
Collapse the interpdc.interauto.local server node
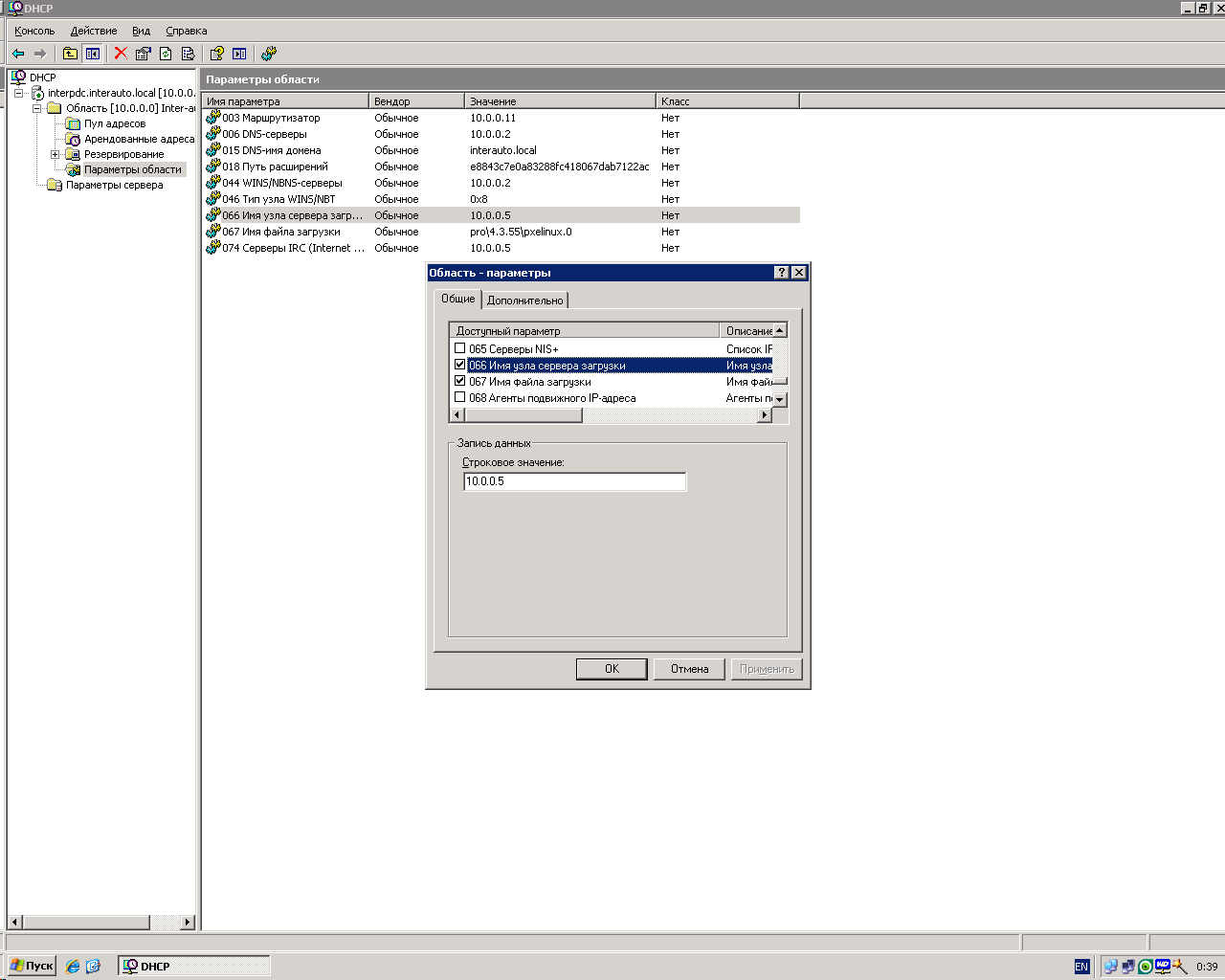20,92
